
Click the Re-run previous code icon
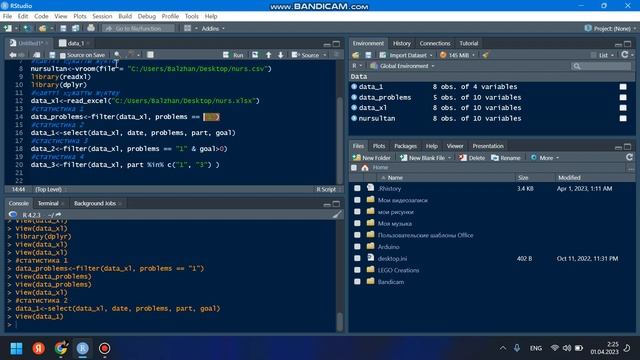(255, 55)
